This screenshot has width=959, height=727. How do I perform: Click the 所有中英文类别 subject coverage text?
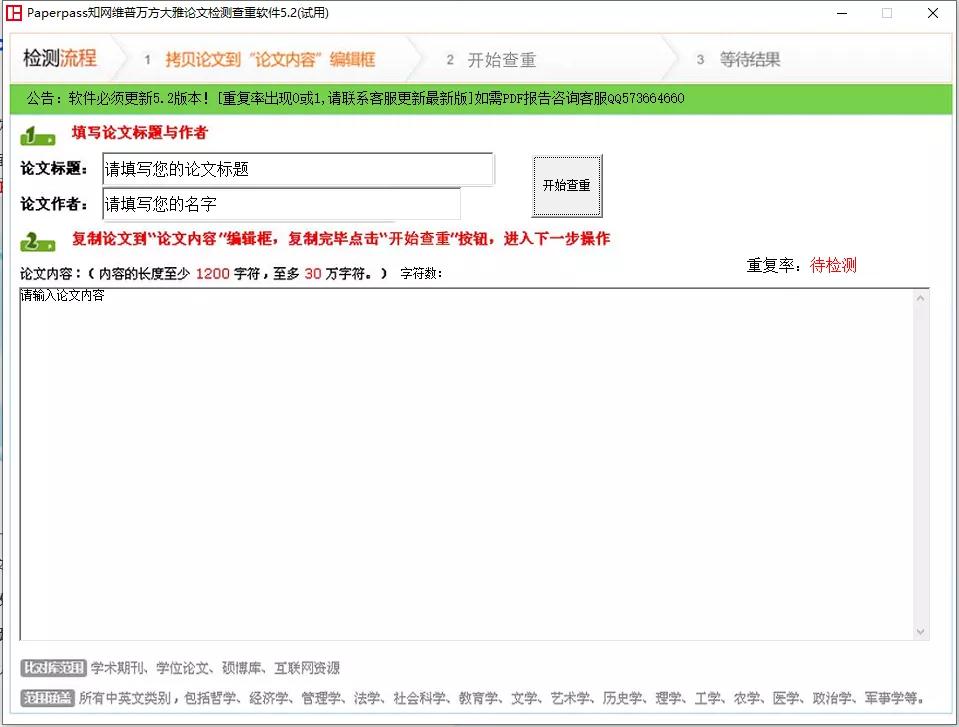(502, 698)
